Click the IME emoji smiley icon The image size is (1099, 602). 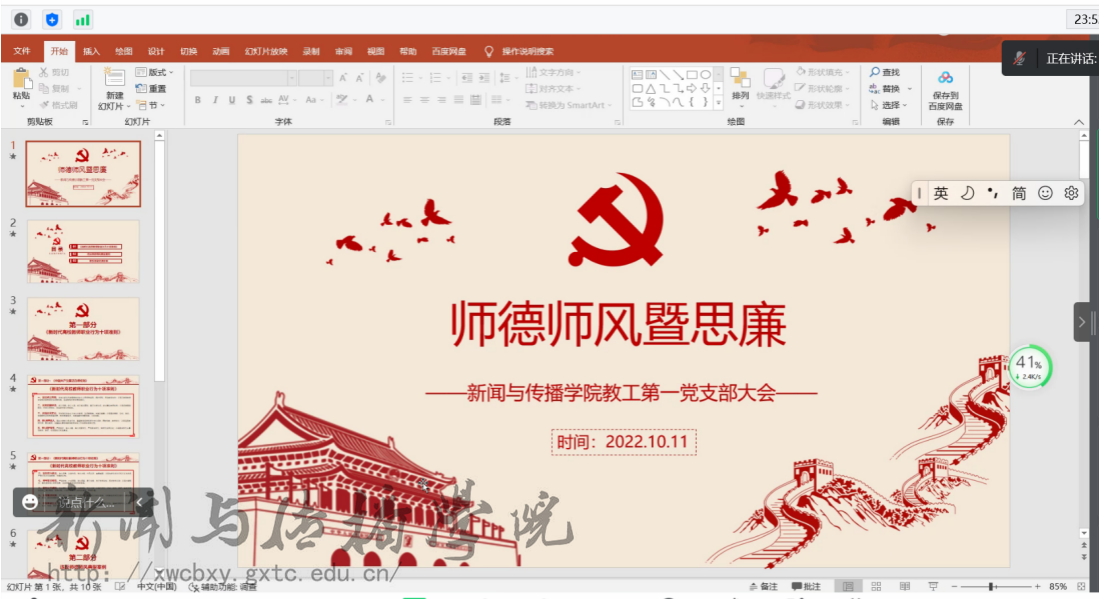click(x=1045, y=193)
